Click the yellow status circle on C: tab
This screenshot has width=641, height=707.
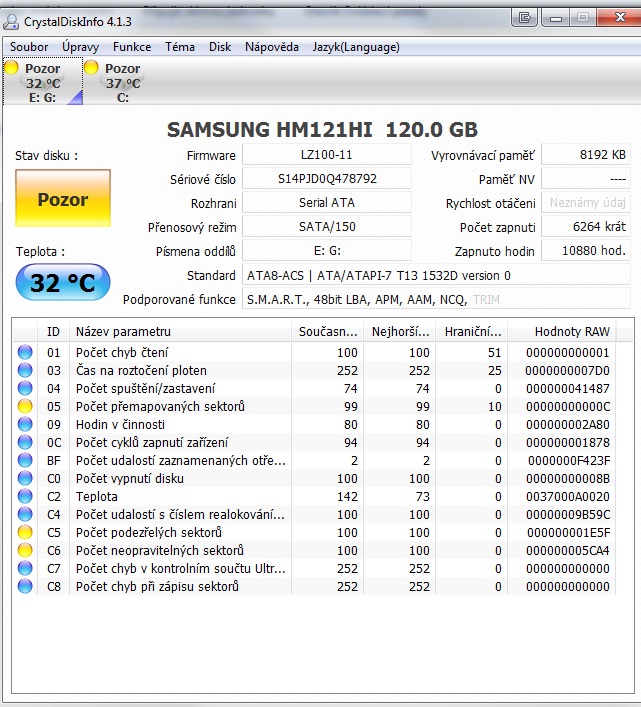click(91, 68)
